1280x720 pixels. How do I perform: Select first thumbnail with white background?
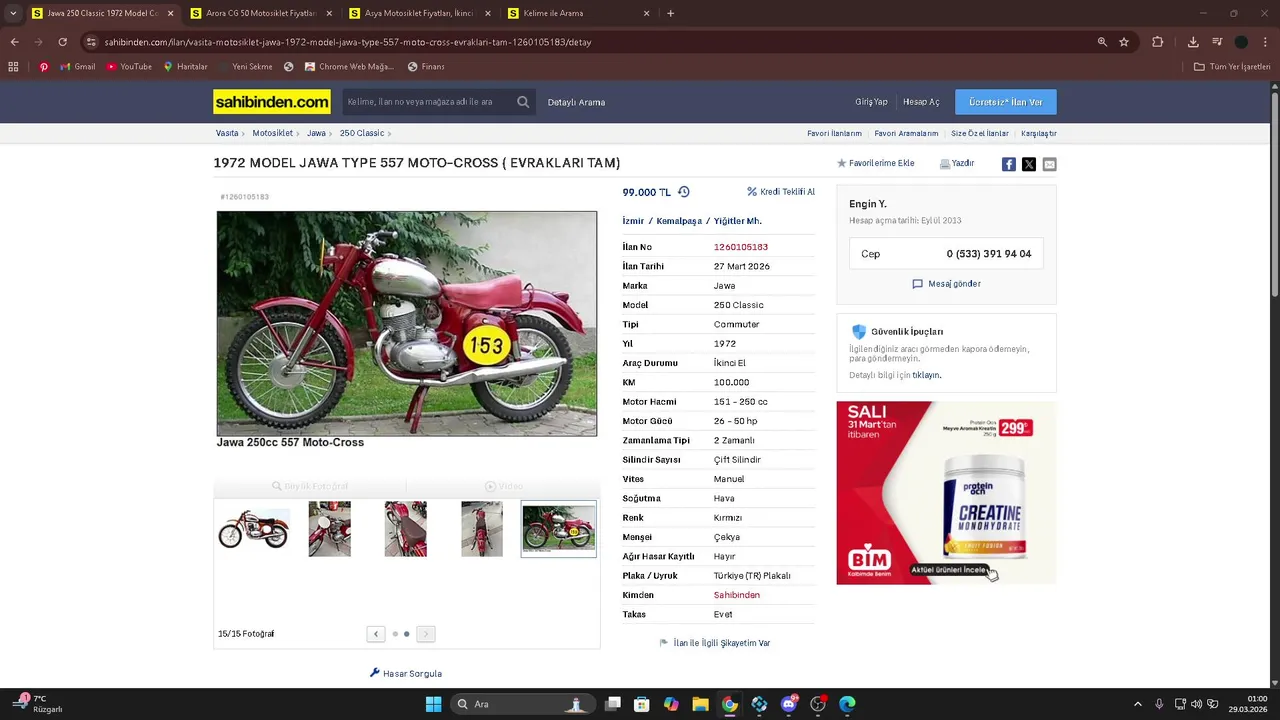click(x=254, y=529)
